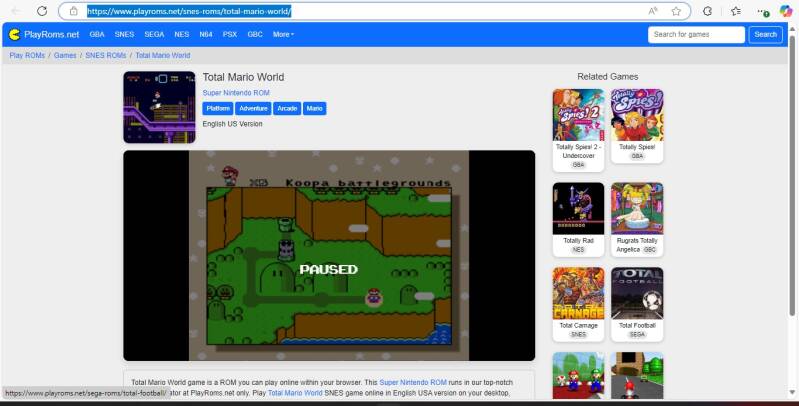Open the browser settings and more menu
Screen dimensions: 799x406
pos(763,11)
